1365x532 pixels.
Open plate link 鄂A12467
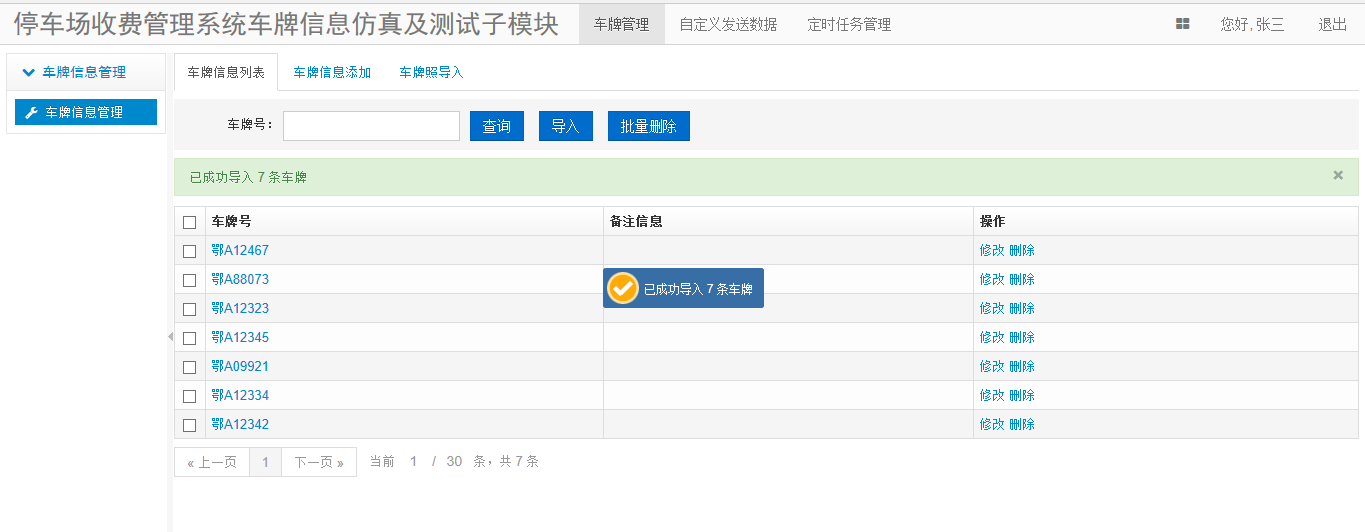tap(240, 250)
